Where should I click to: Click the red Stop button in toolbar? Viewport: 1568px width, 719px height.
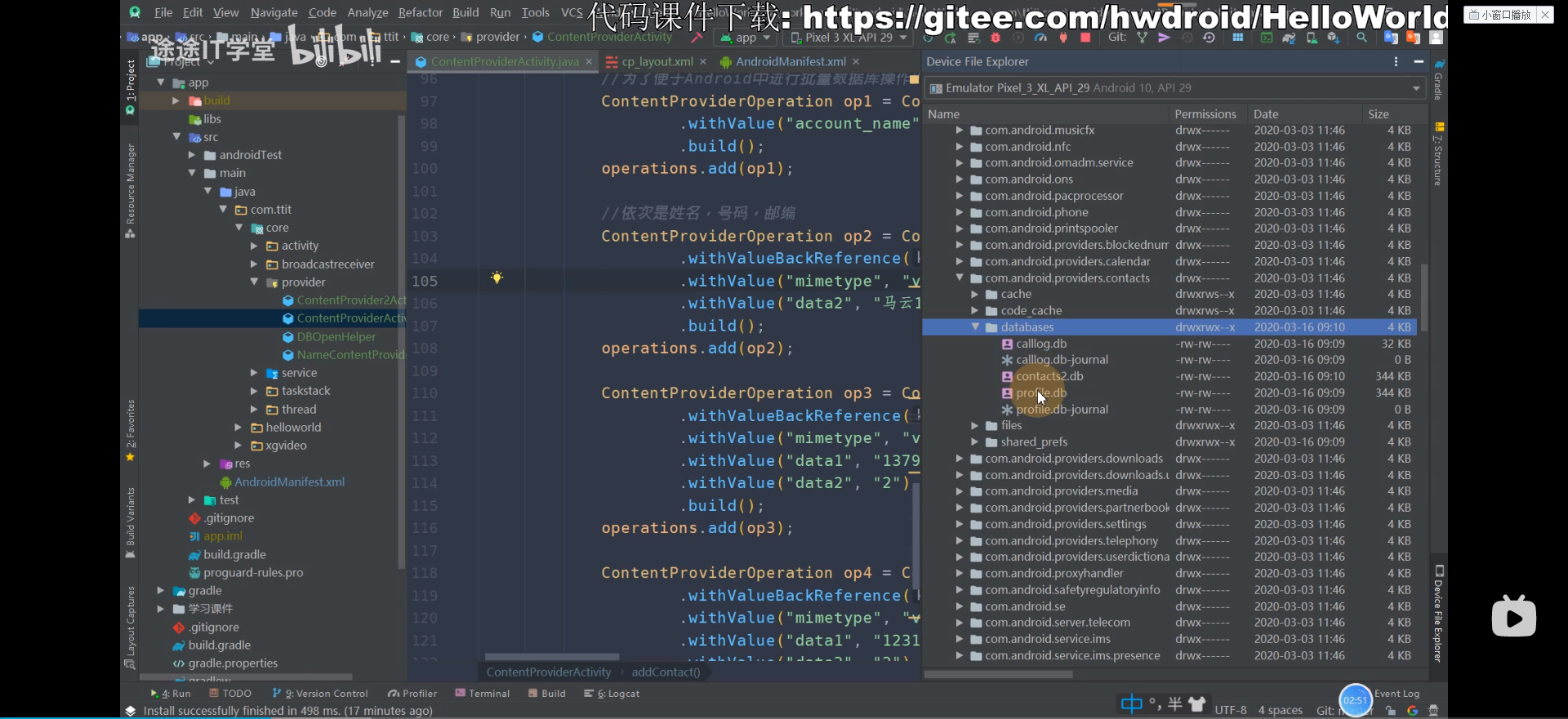[1085, 38]
